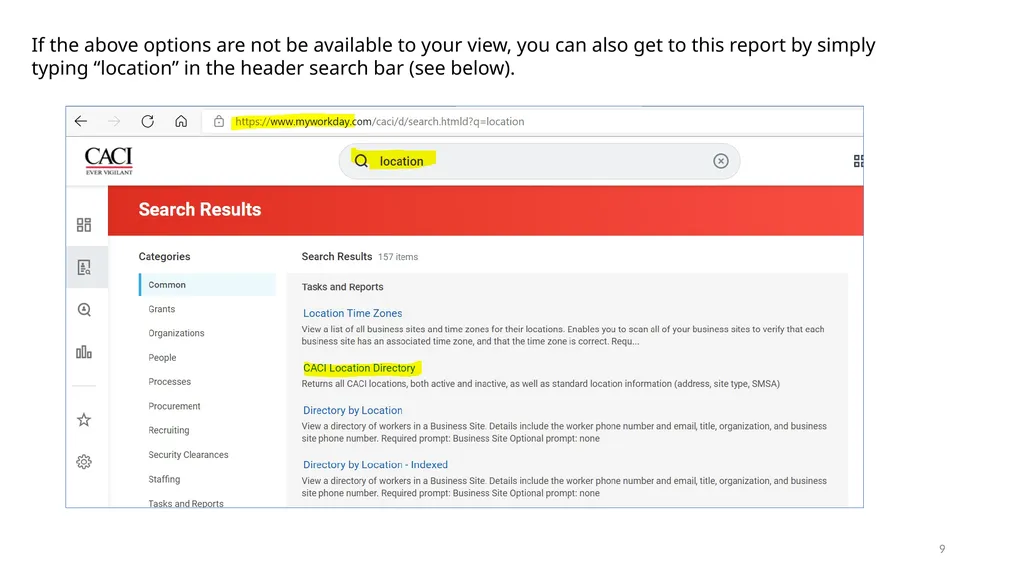The width and height of the screenshot is (1024, 575).
Task: Select the Security Clearances category
Action: tap(188, 455)
